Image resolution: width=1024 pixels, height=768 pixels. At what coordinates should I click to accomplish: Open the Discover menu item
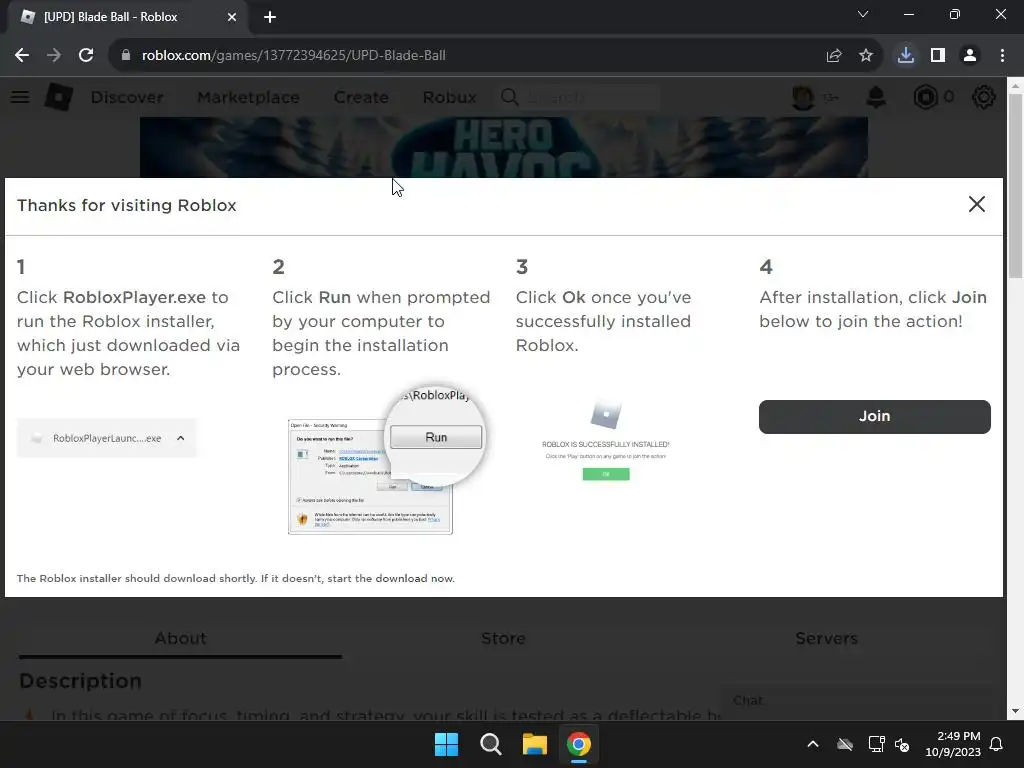(x=127, y=97)
